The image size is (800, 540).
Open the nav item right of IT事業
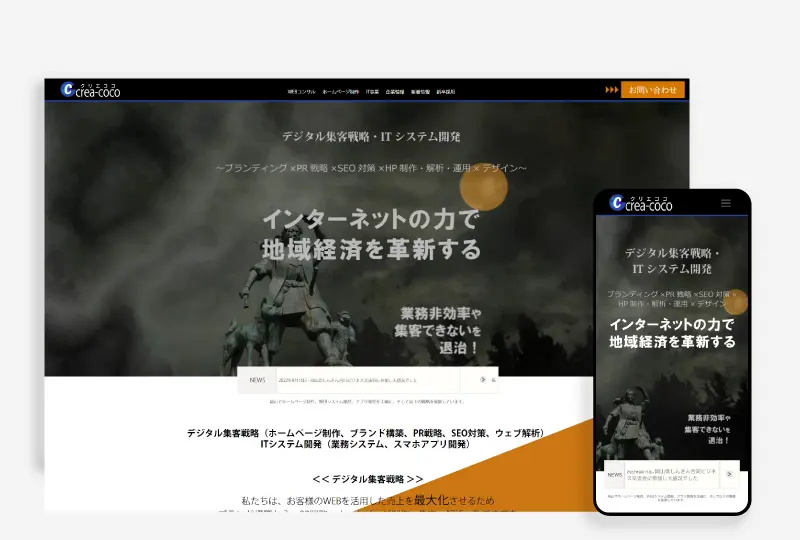395,92
